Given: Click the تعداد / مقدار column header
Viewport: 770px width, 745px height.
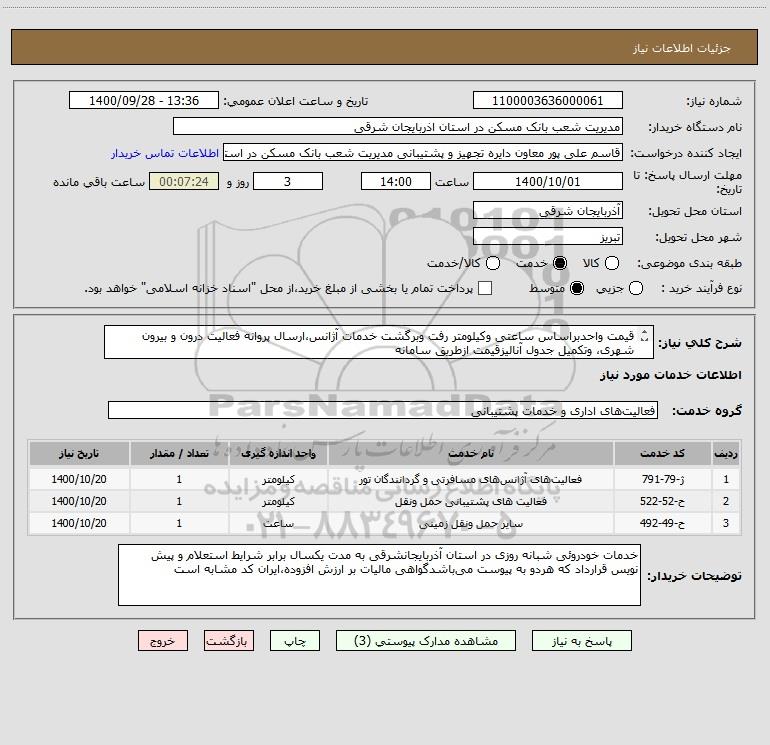Looking at the screenshot, I should click(179, 453).
